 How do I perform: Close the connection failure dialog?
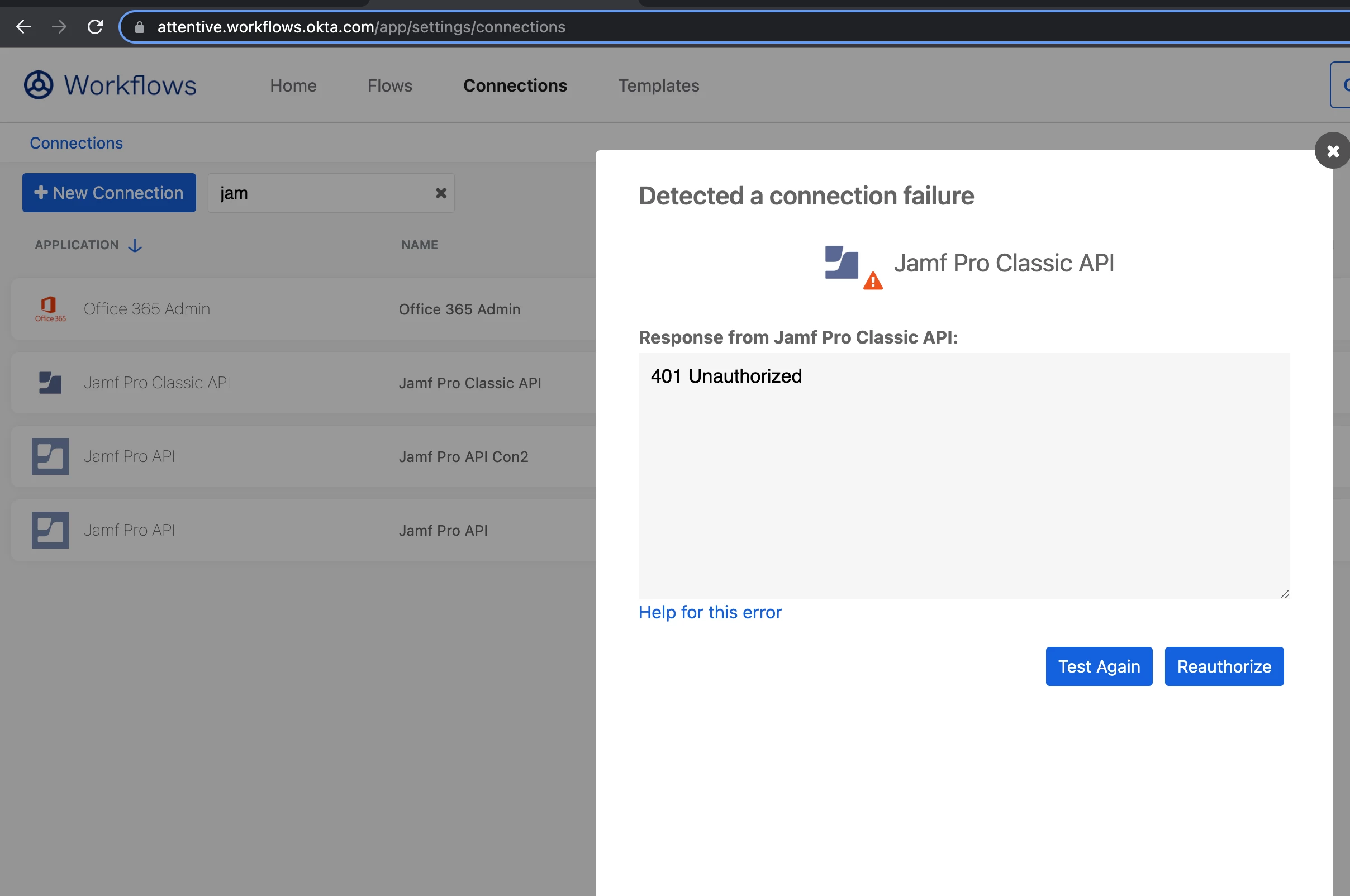pyautogui.click(x=1332, y=151)
